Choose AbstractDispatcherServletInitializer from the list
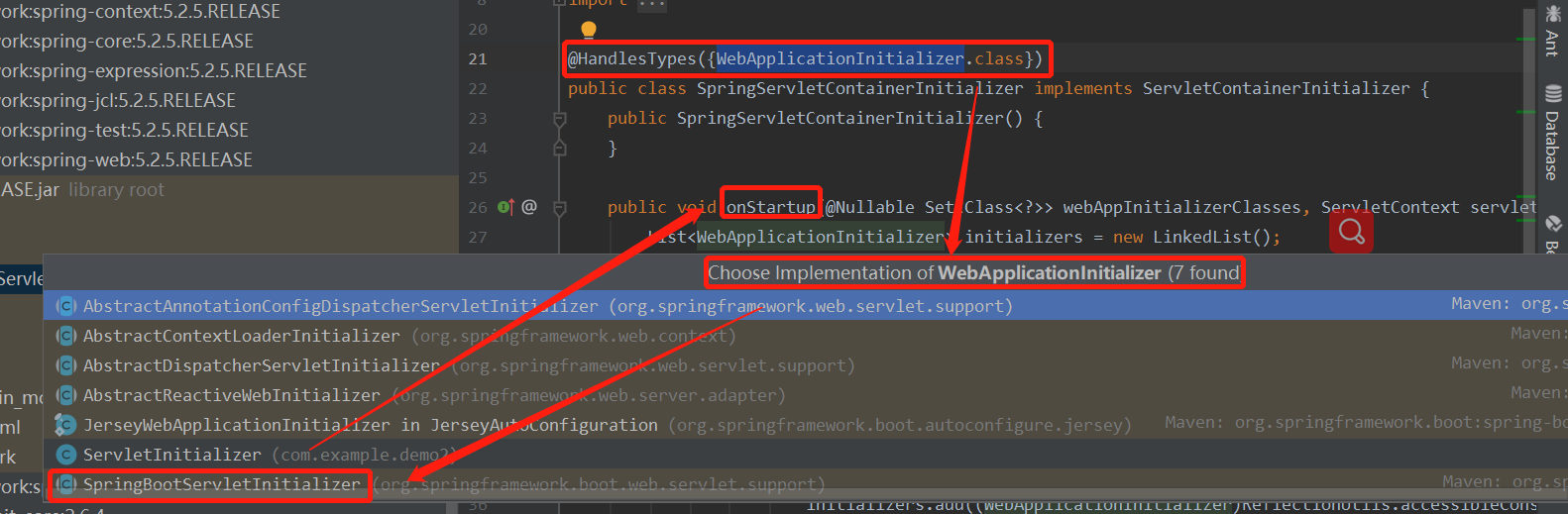The image size is (1568, 514). [x=805, y=365]
